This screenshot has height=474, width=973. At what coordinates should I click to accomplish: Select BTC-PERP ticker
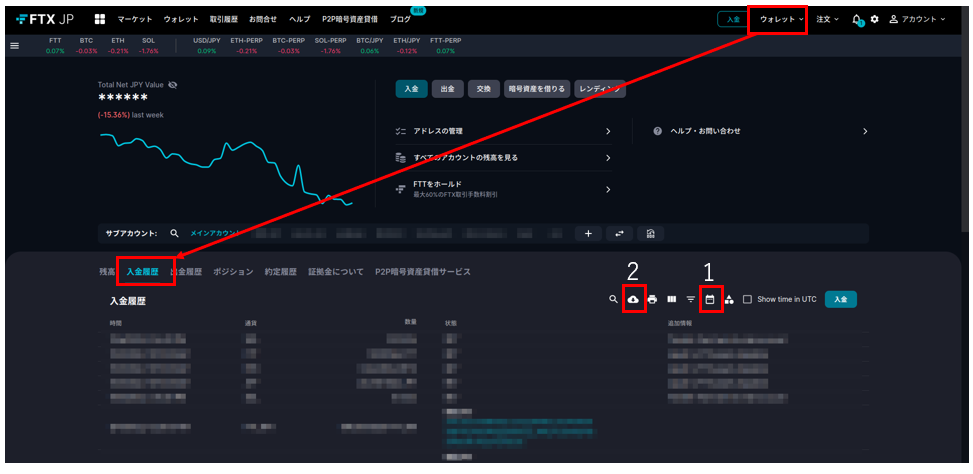(x=289, y=45)
